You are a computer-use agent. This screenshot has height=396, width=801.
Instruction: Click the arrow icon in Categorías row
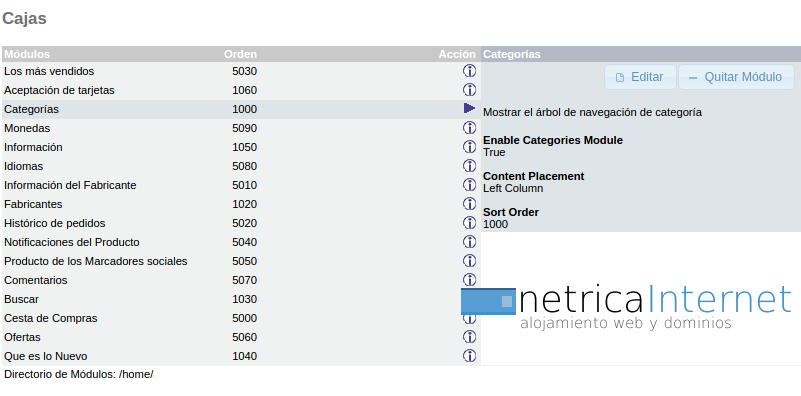coord(469,108)
